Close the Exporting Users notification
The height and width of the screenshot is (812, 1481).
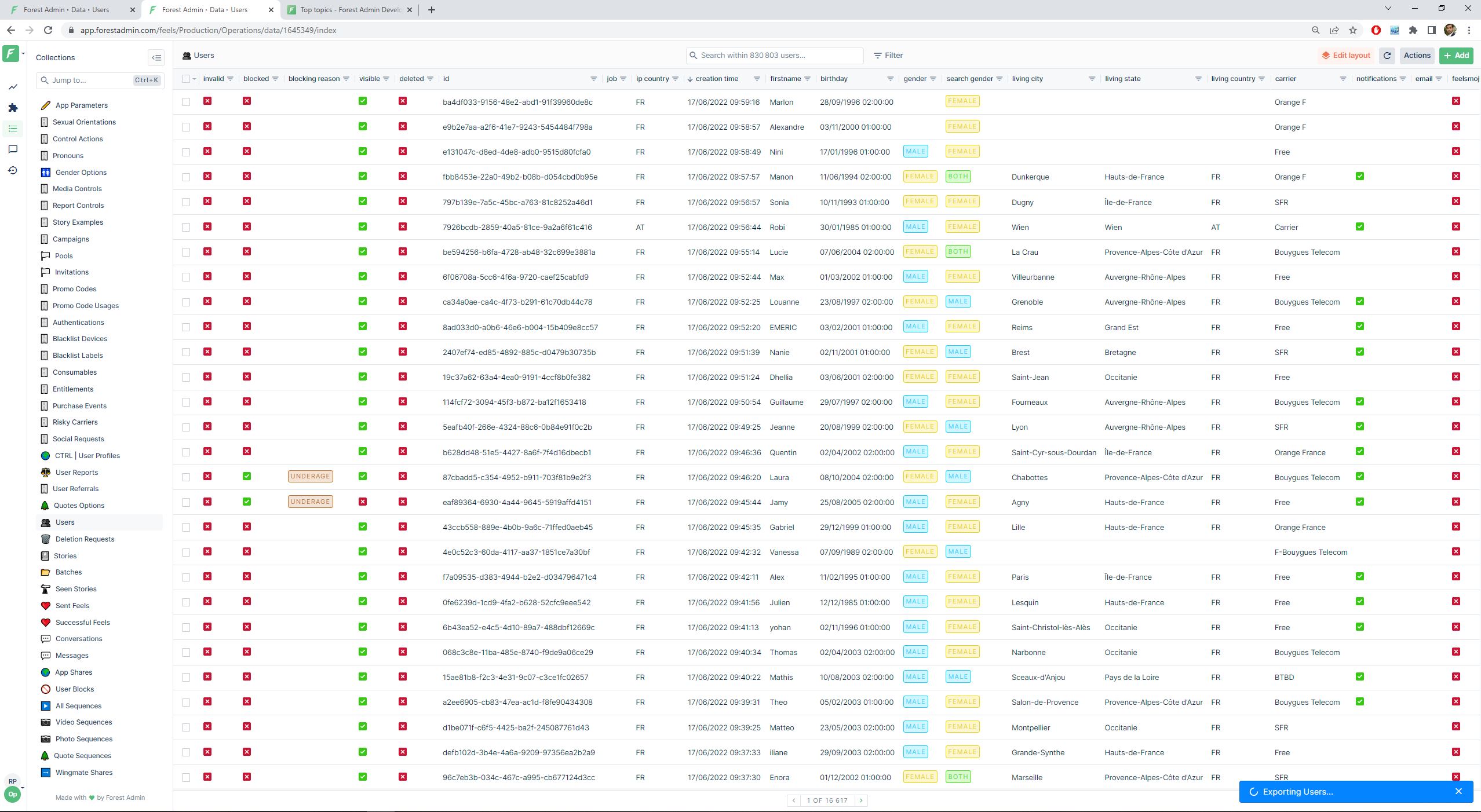[1458, 791]
